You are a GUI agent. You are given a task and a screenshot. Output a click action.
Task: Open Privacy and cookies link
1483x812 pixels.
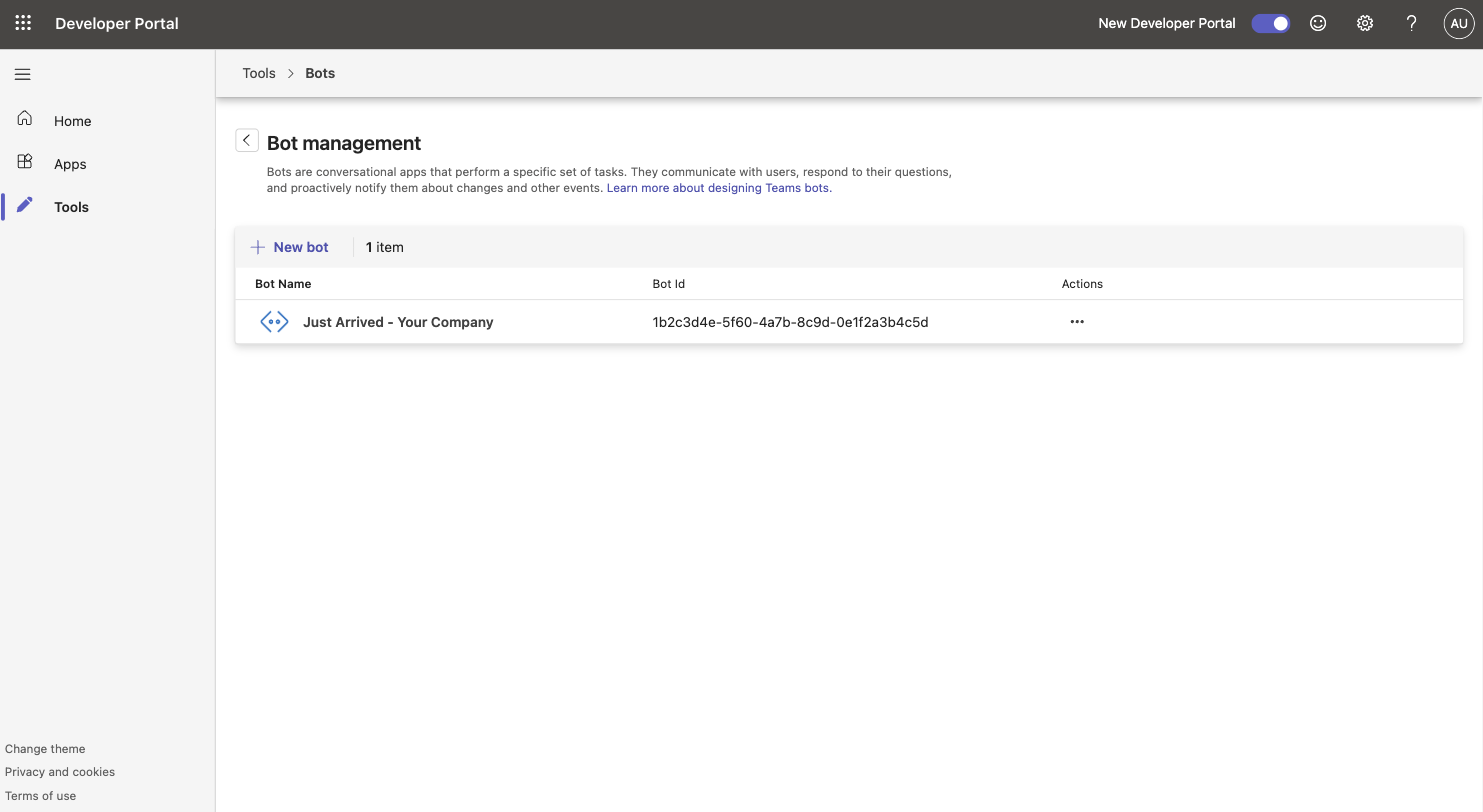(x=60, y=772)
